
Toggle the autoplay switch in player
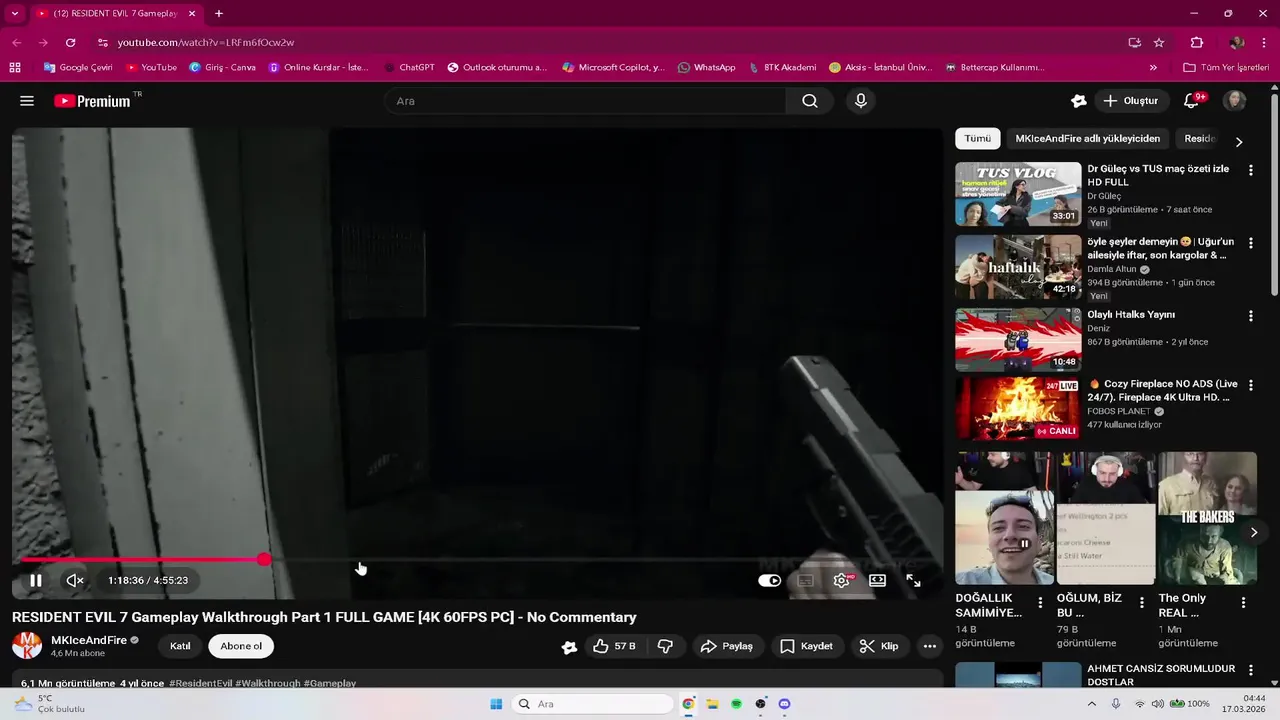769,580
